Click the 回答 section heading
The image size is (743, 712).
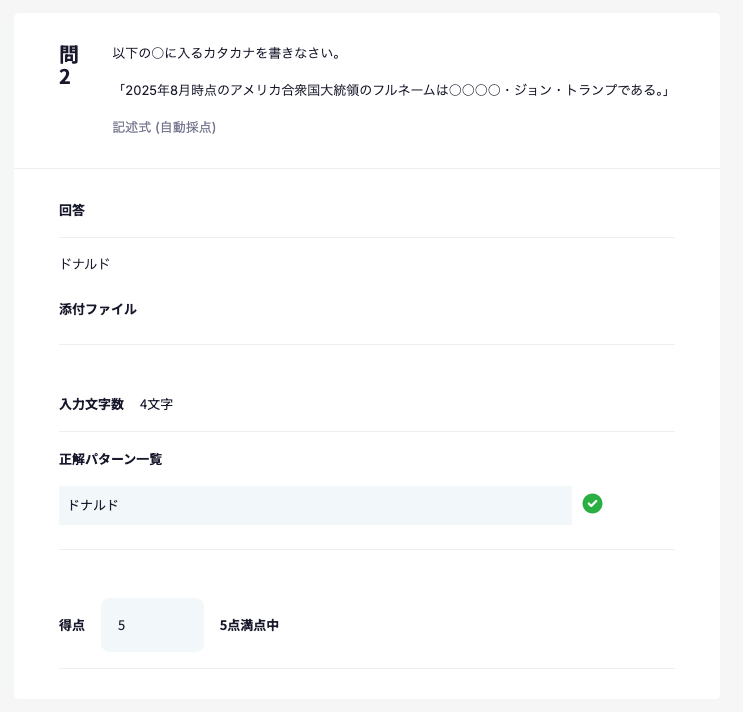72,210
